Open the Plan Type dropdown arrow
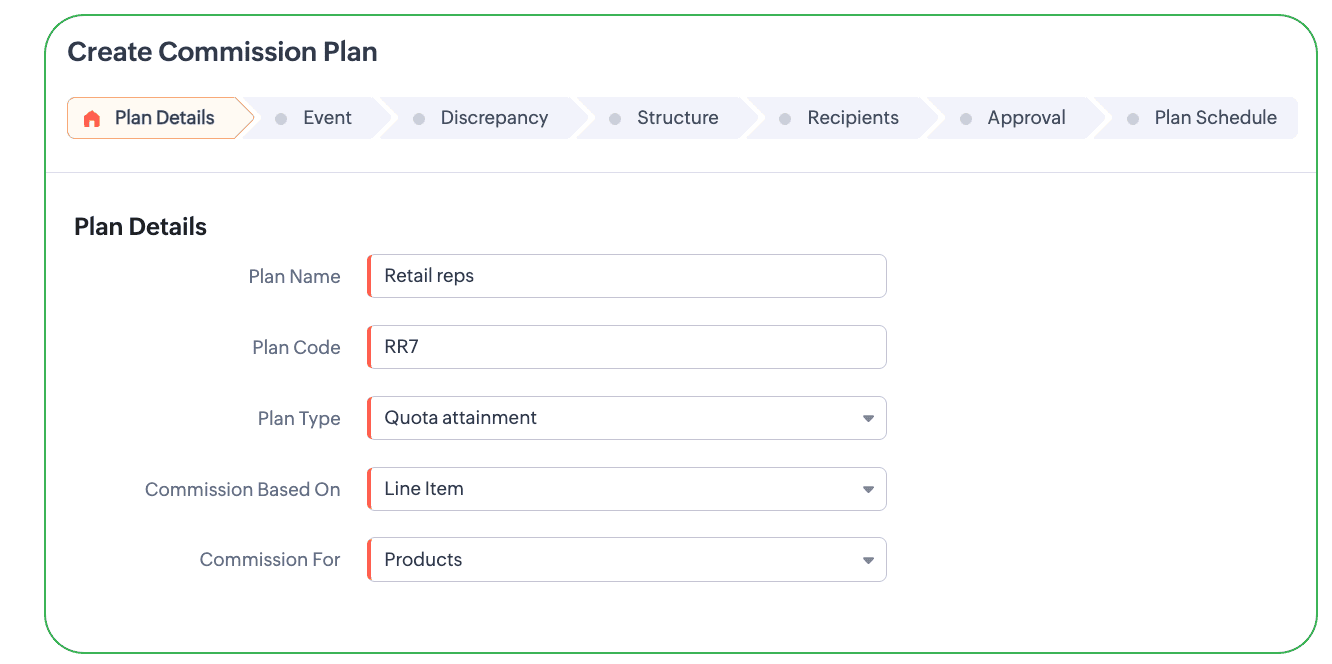The height and width of the screenshot is (664, 1332). [x=868, y=418]
